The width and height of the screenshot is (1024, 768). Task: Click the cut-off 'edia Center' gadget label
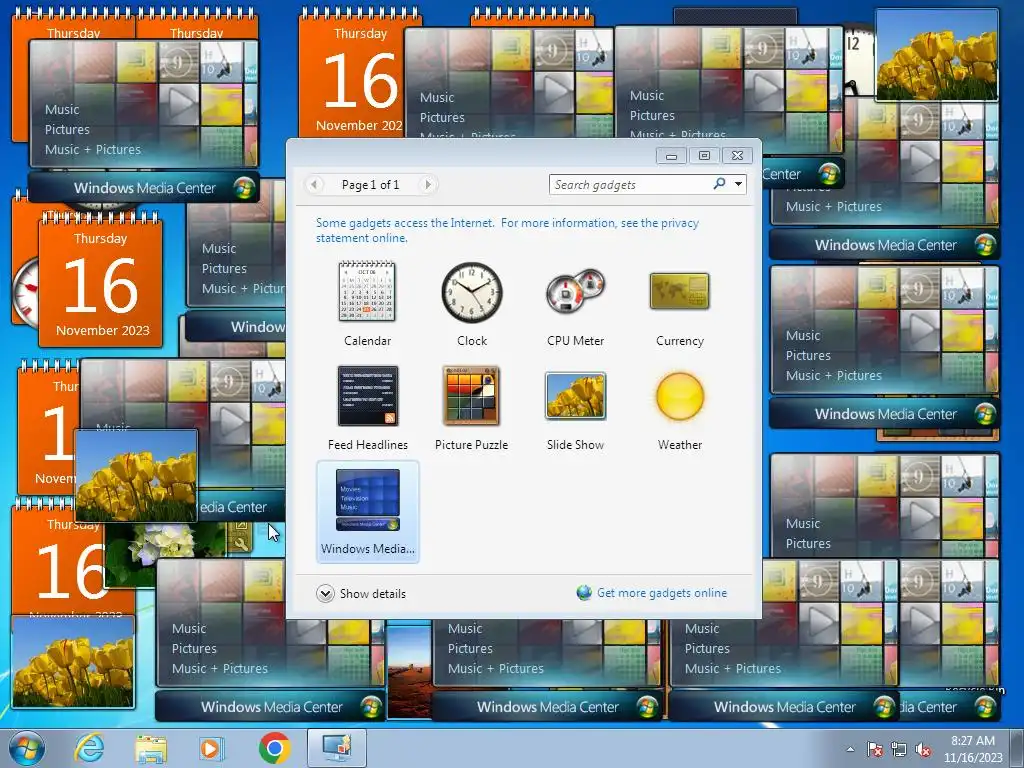click(x=242, y=507)
